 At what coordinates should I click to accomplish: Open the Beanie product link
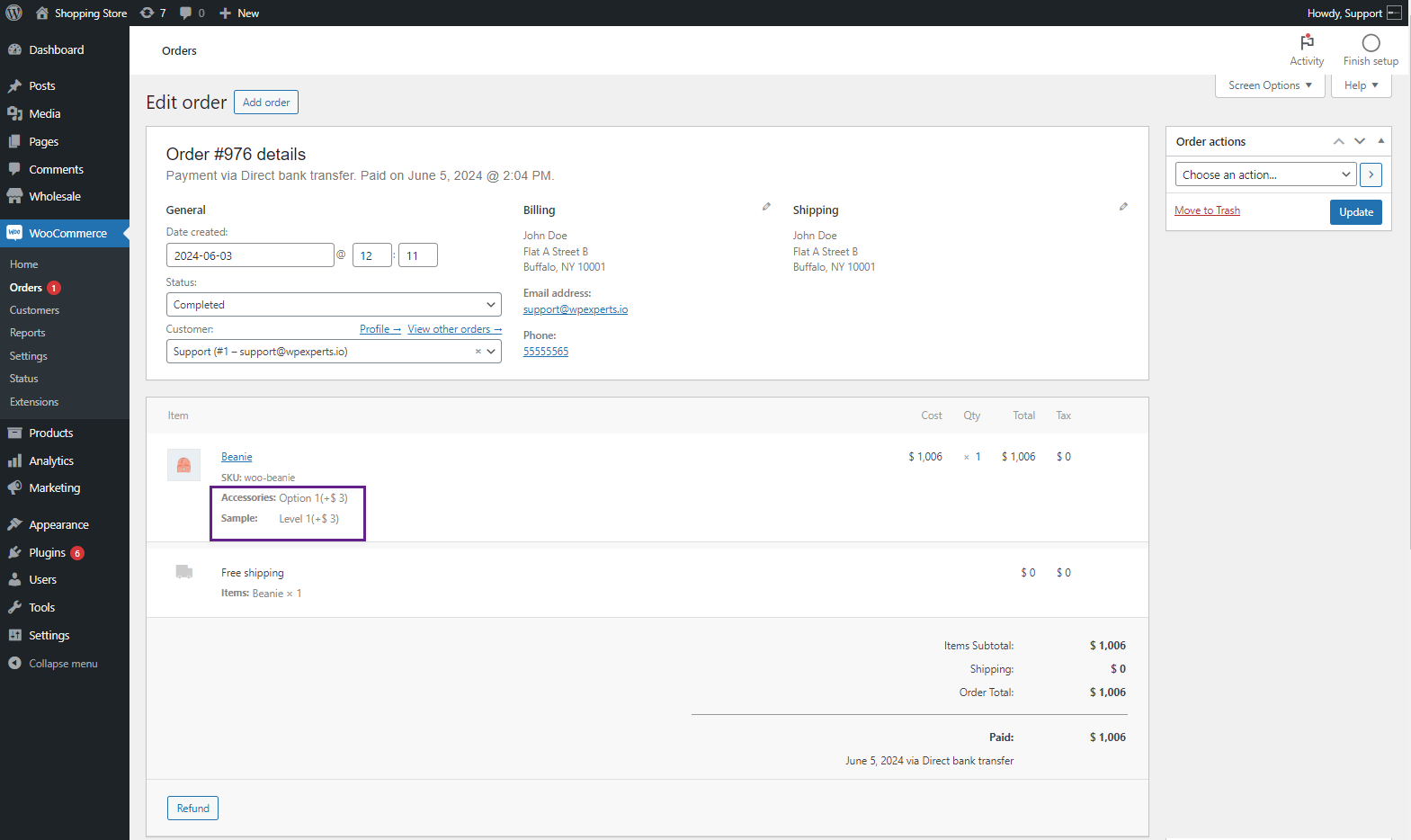237,457
